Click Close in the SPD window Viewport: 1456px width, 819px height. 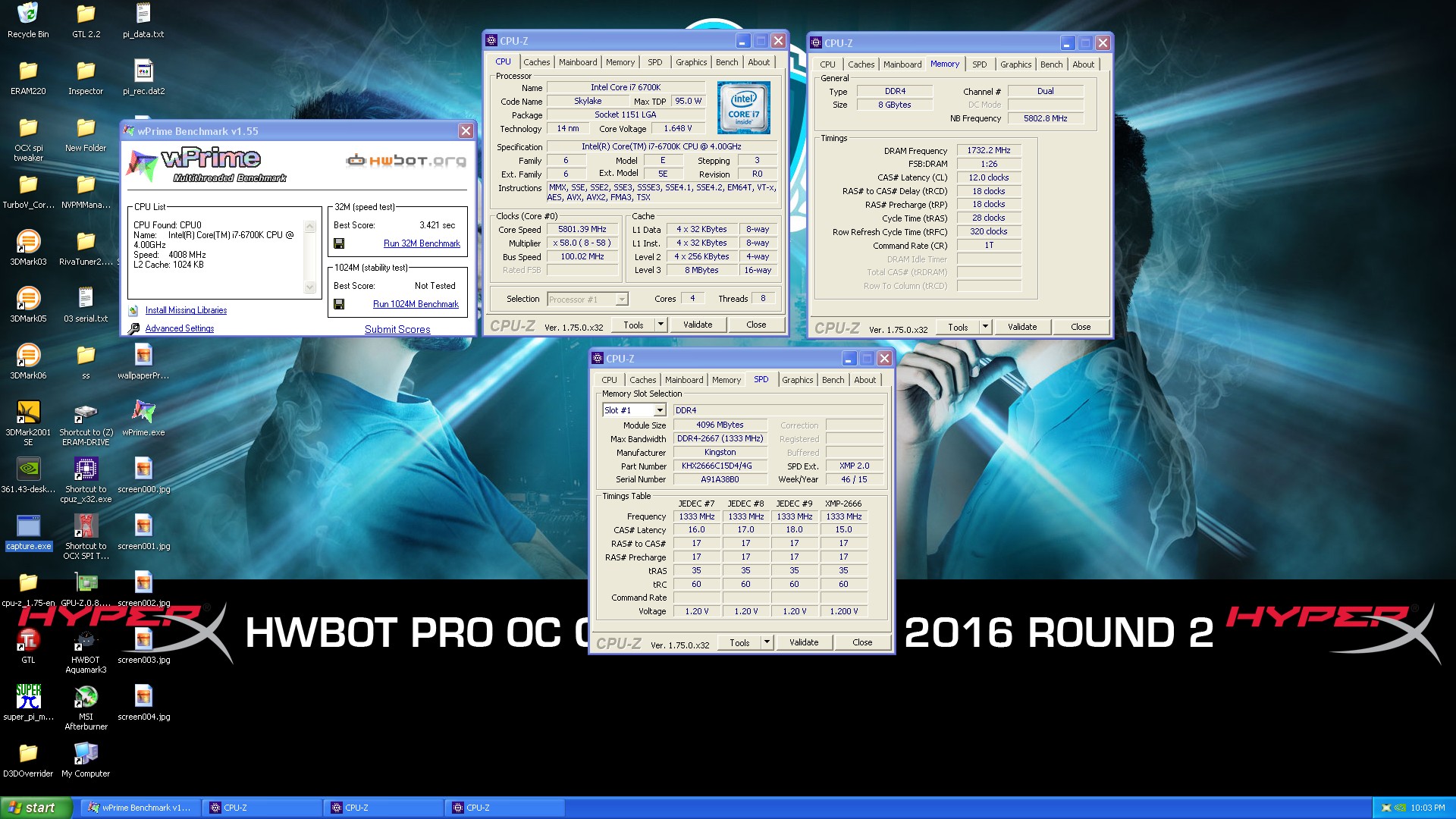click(x=862, y=642)
